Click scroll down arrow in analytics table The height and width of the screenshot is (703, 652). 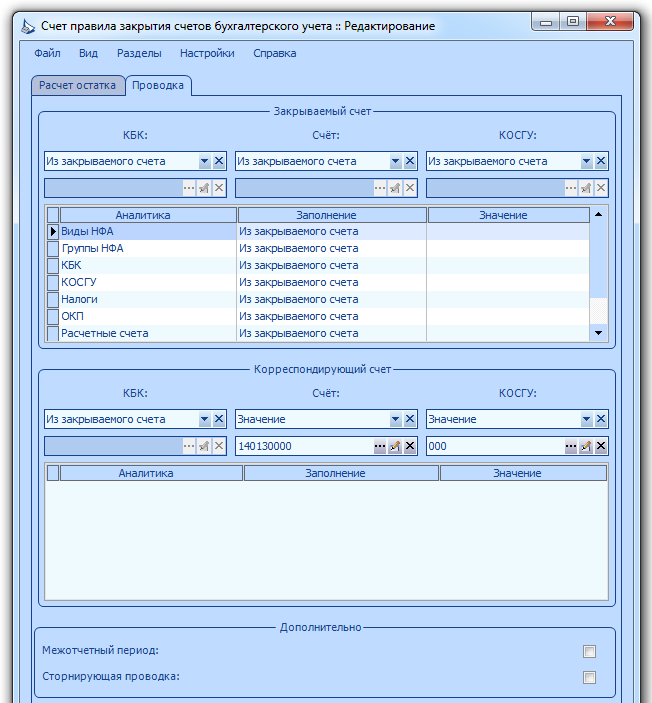[598, 333]
